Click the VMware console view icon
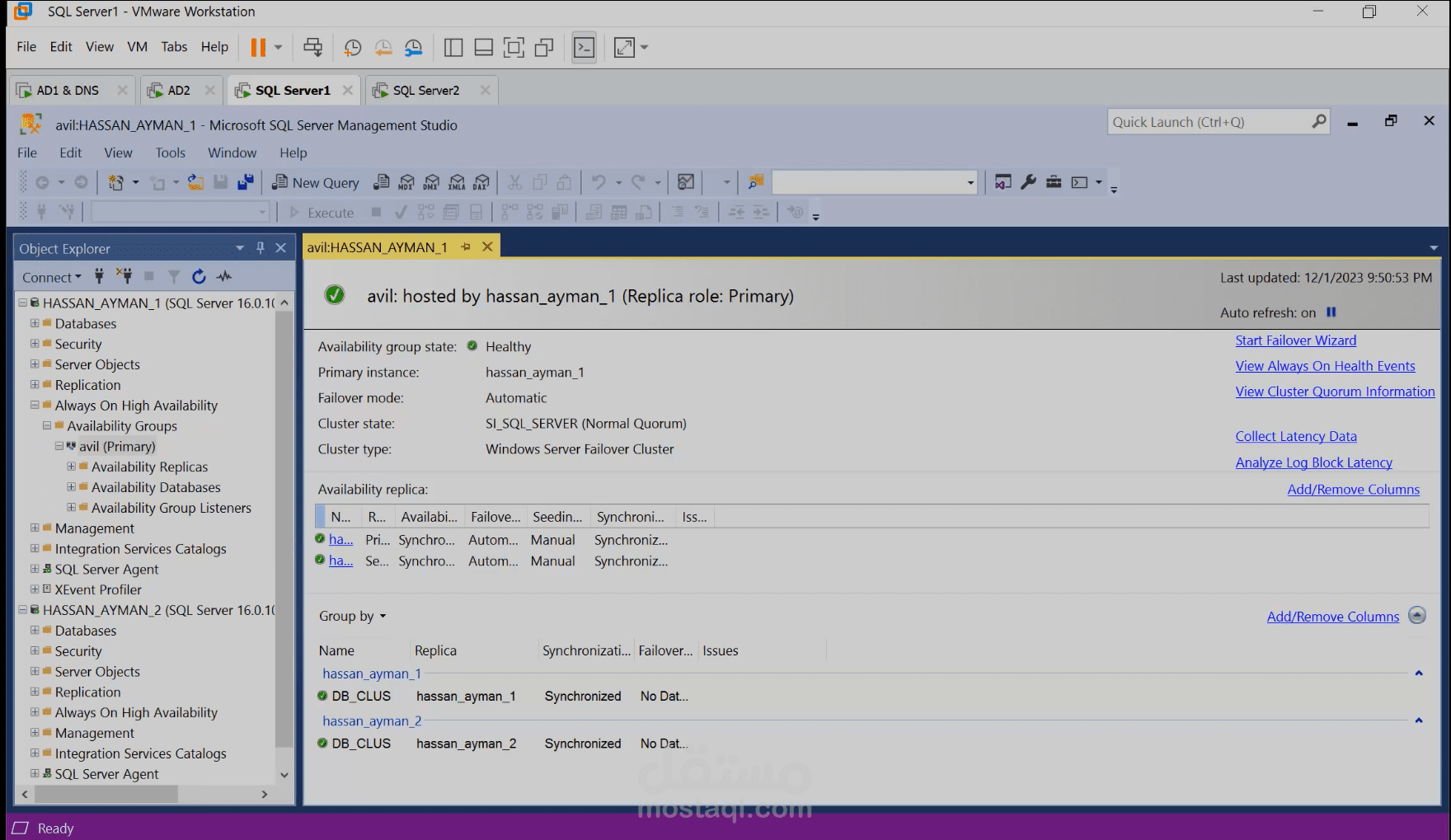This screenshot has height=840, width=1451. click(585, 47)
